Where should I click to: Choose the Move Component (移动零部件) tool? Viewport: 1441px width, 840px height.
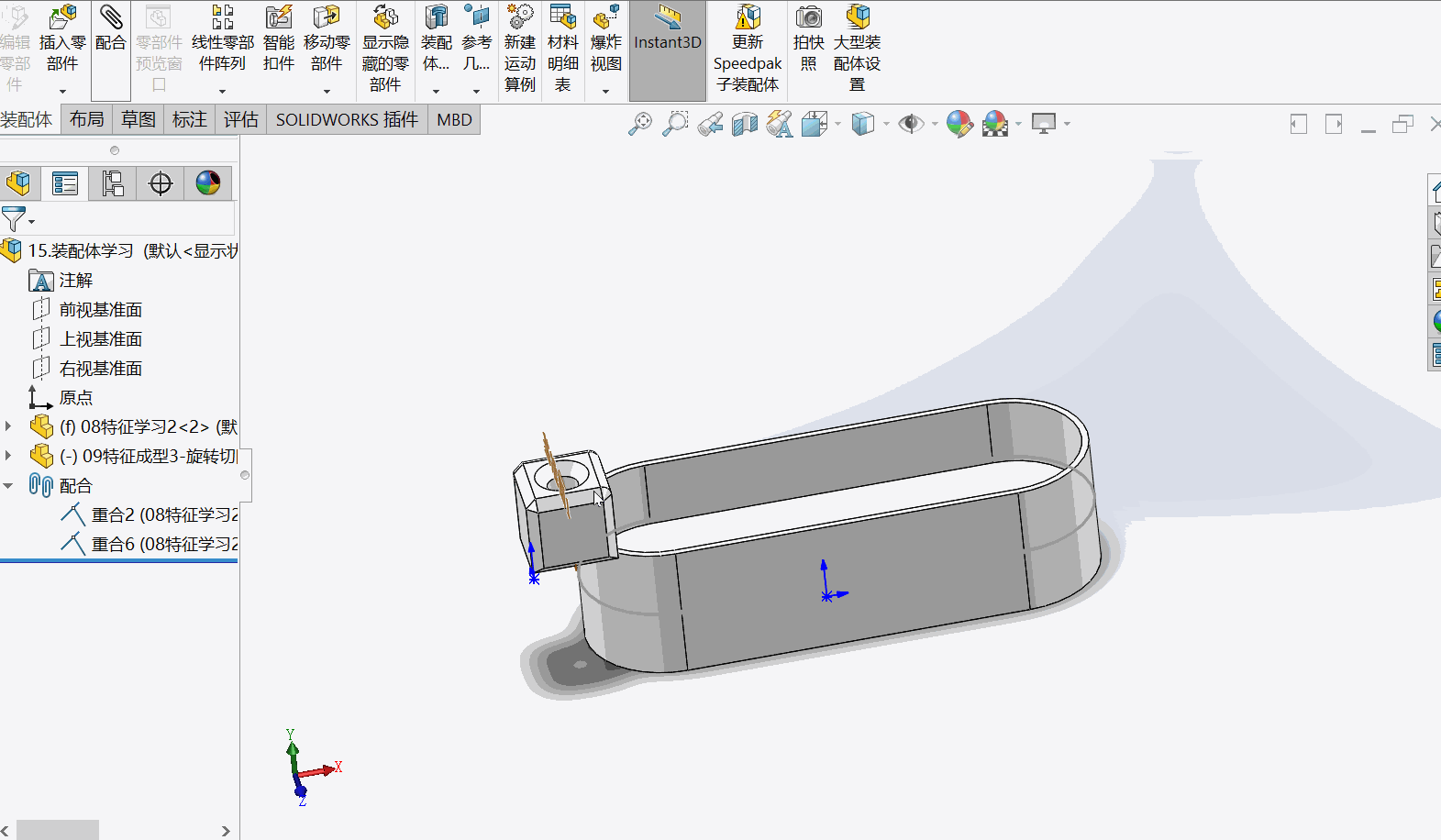pos(327,39)
